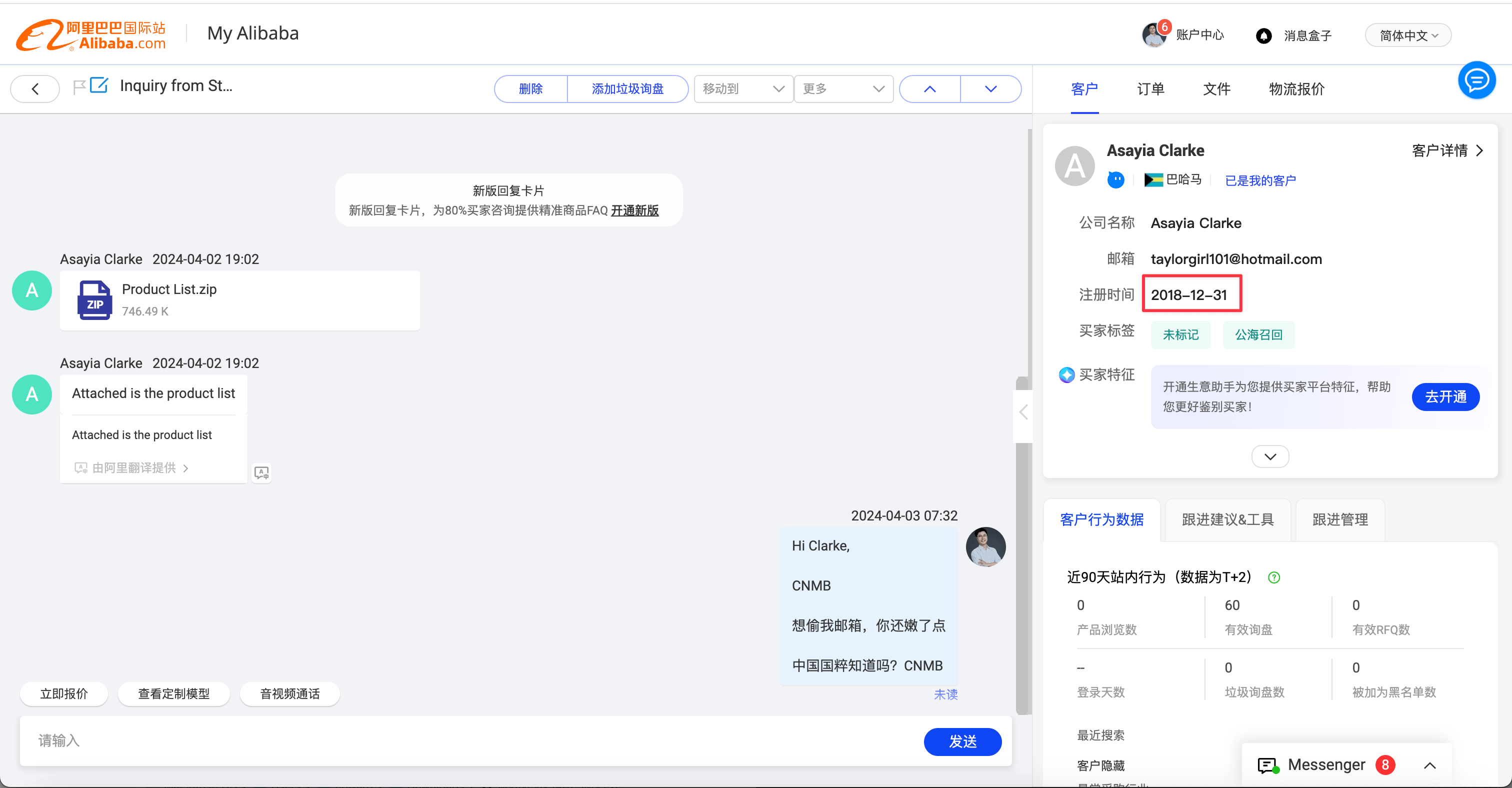The image size is (1512, 788).
Task: Click the 客户详情 right arrow icon
Action: 1485,150
